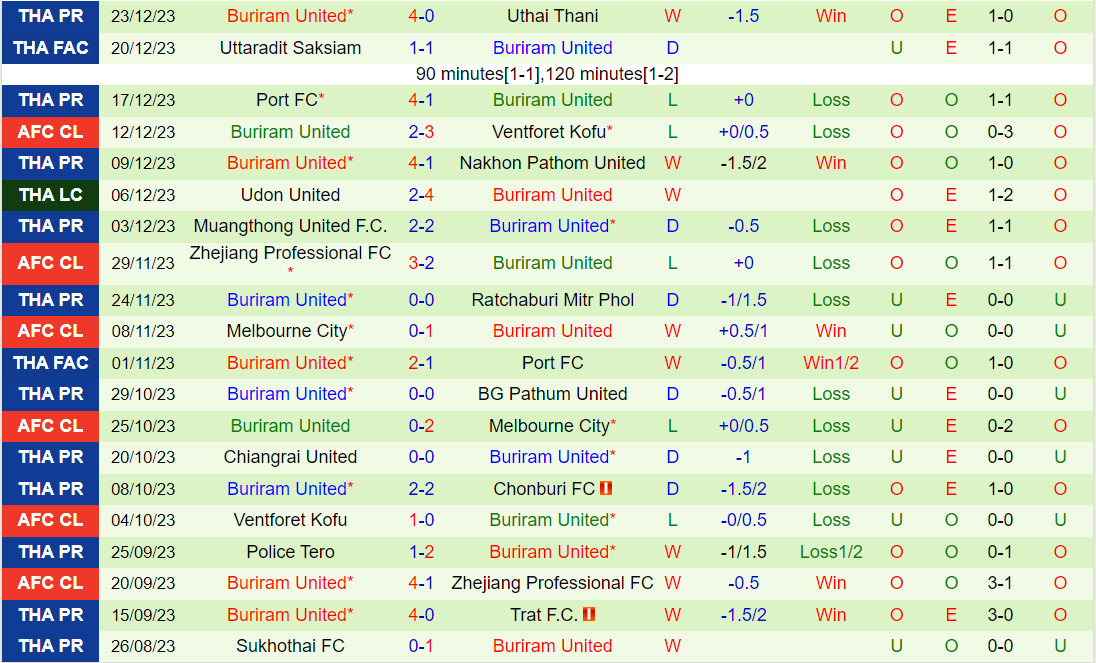This screenshot has height=663, width=1096.
Task: Open the Uthai Thani team link
Action: click(x=552, y=16)
